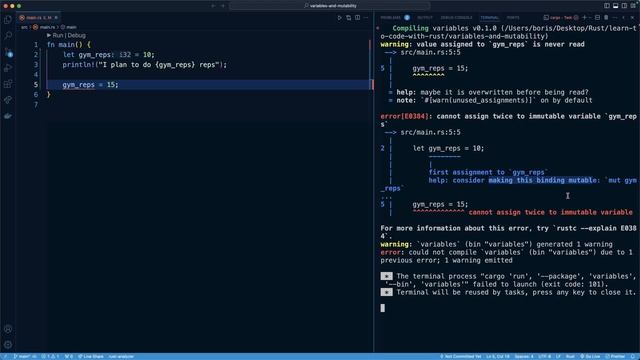Click the Customize Layout icon in the title bar
Image resolution: width=640 pixels, height=360 pixels.
click(x=633, y=6)
